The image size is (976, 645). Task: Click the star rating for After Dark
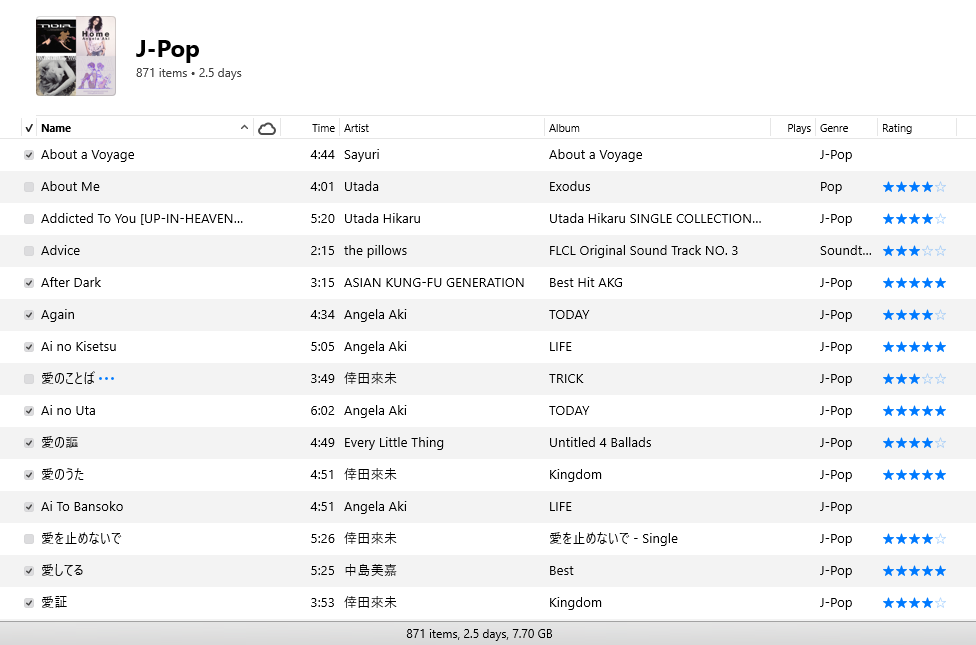click(x=913, y=283)
